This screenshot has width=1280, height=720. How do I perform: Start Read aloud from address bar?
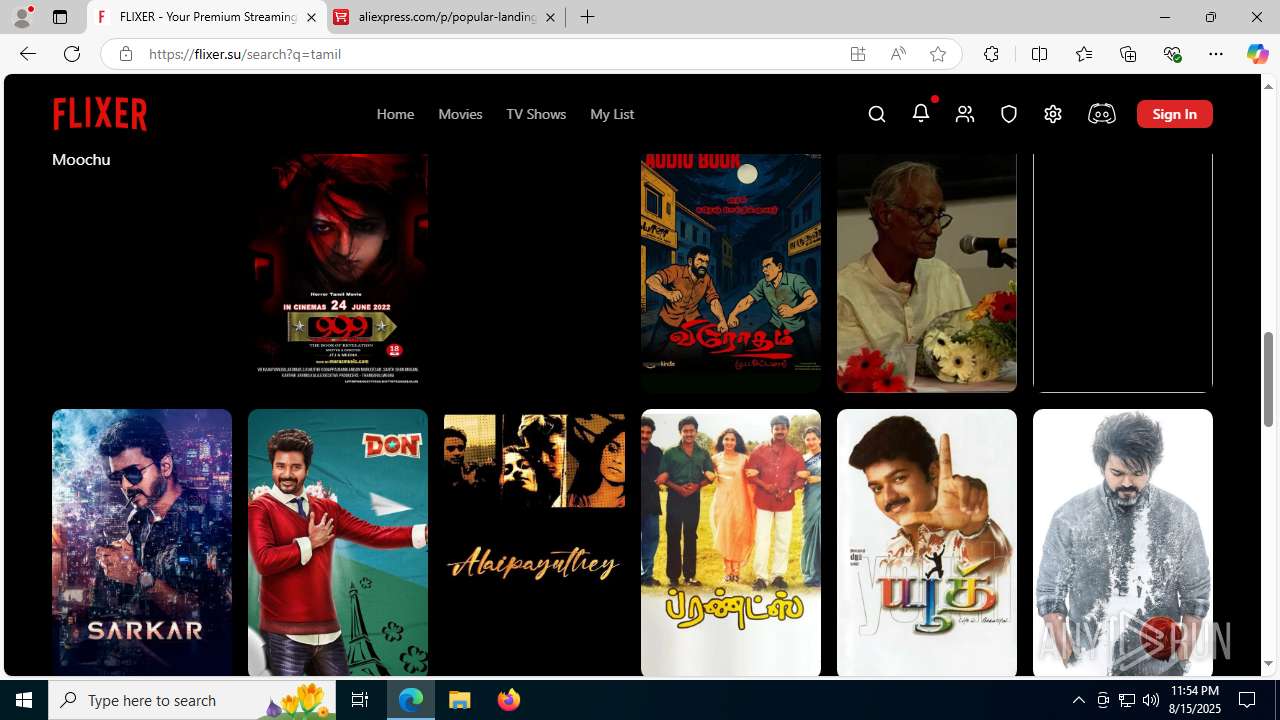coord(898,54)
